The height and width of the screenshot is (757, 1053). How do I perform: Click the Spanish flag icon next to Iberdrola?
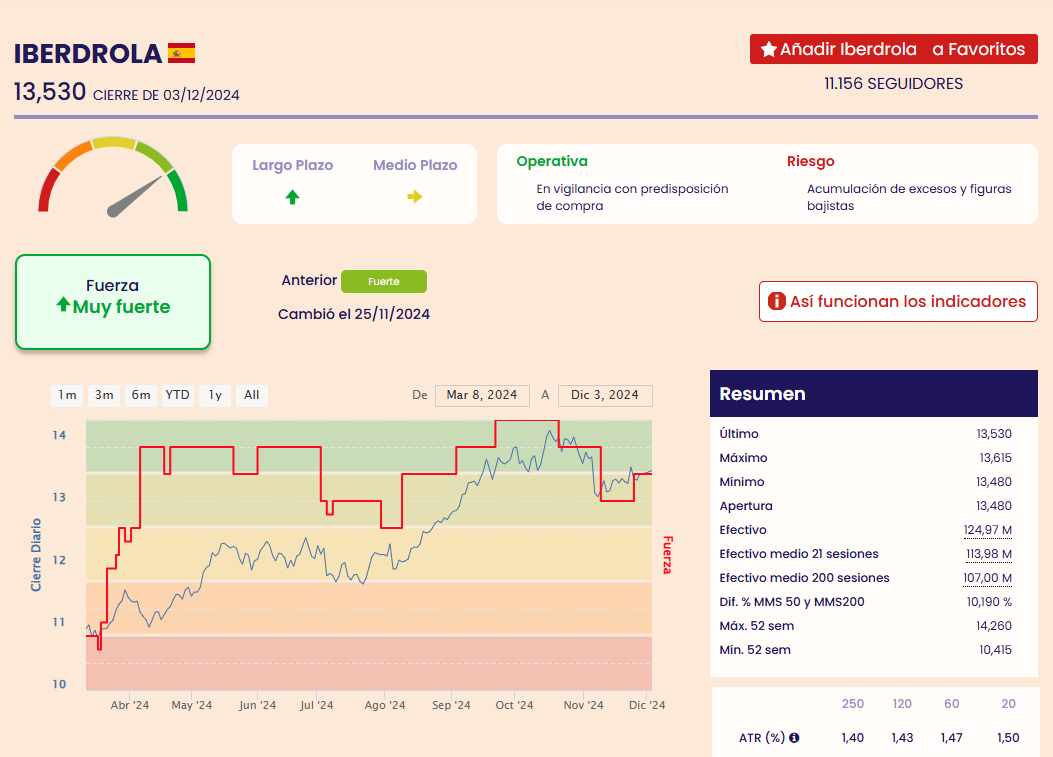181,53
